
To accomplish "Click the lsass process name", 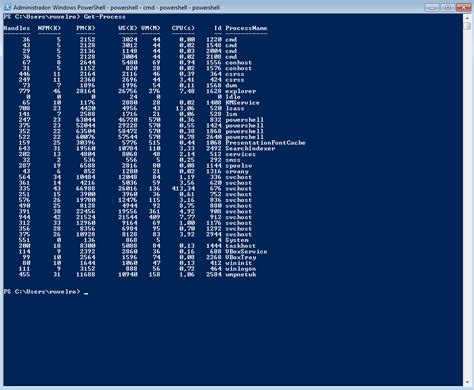I will pyautogui.click(x=235, y=108).
